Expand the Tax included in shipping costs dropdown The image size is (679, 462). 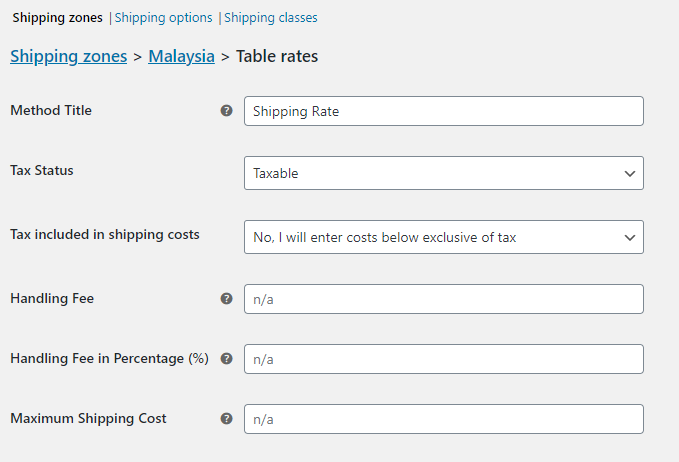coord(443,237)
